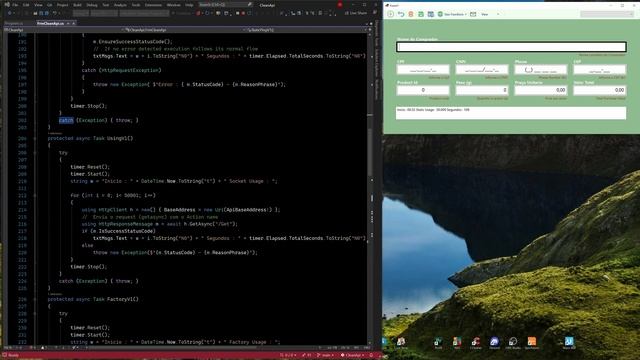Click the CNPJ masked input field
640x360 pixels.
point(482,70)
